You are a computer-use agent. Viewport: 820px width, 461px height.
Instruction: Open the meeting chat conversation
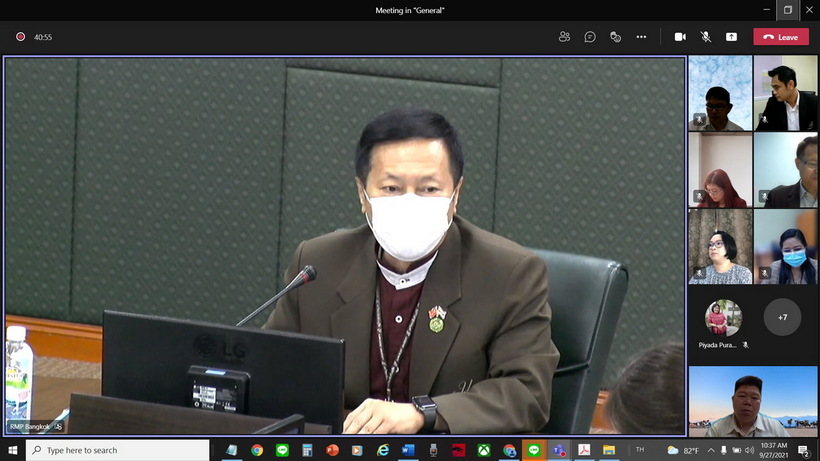[590, 37]
